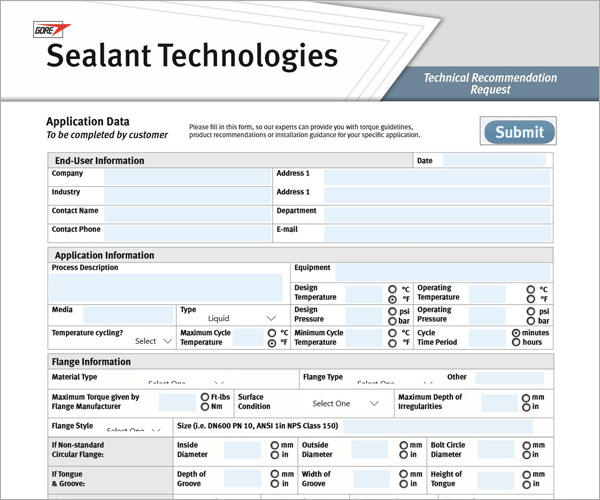Viewport: 600px width, 500px height.
Task: Select in for Depth of Groove
Action: [275, 484]
